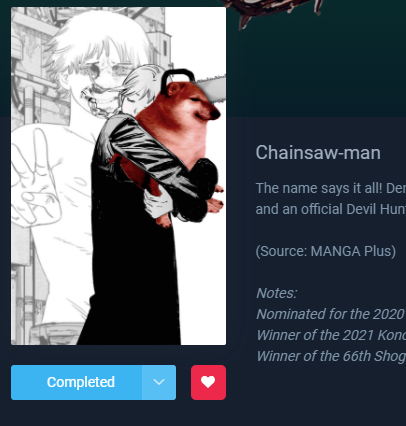Select the Chainsaw-man title heading
Image resolution: width=406 pixels, height=426 pixels.
[x=318, y=153]
